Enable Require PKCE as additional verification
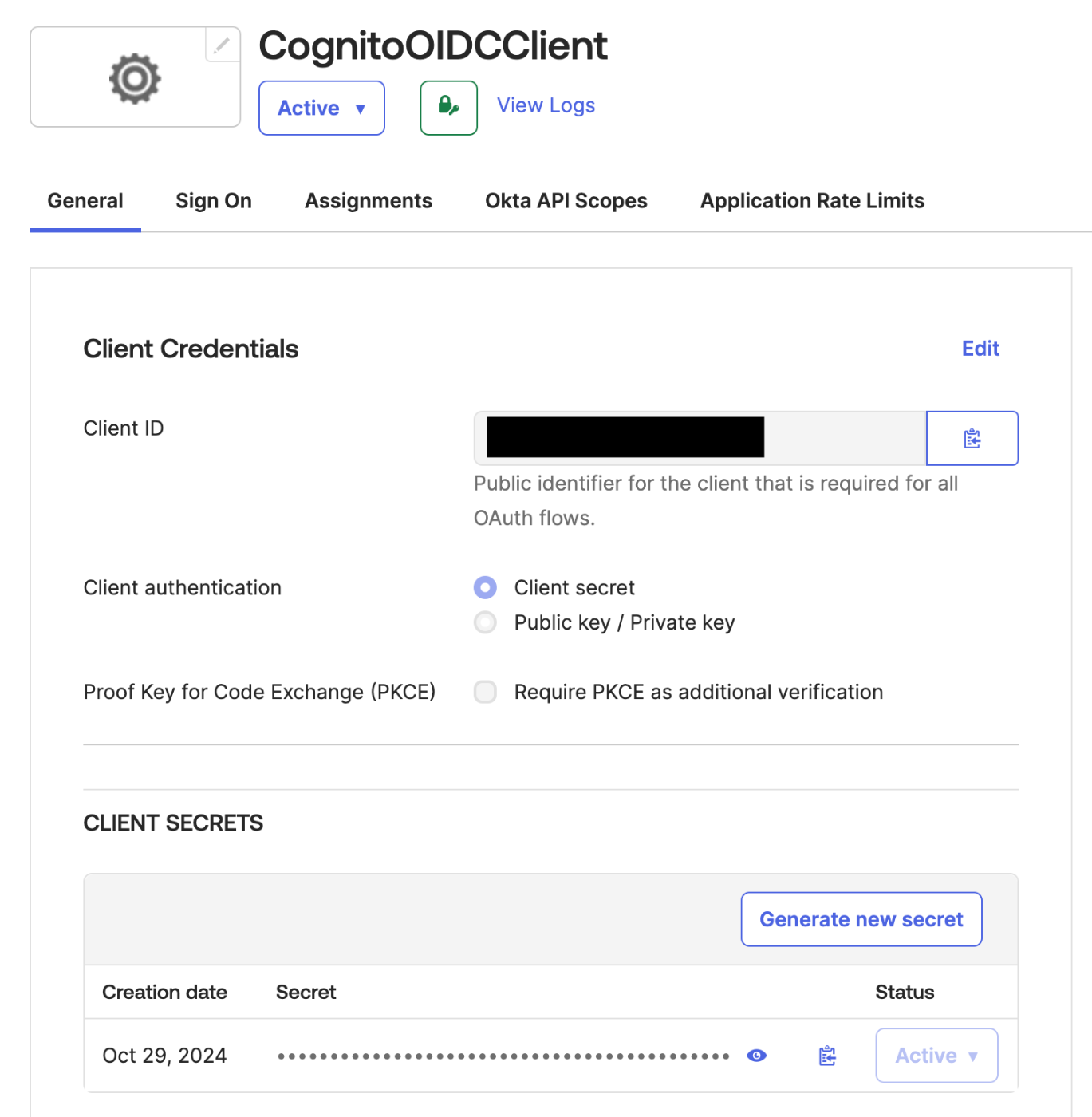 [x=485, y=692]
